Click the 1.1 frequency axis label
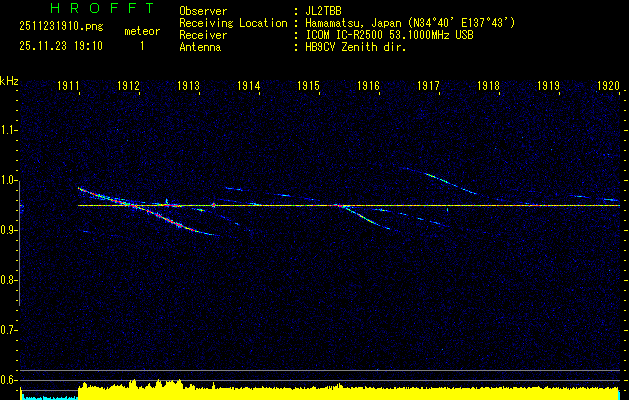The height and width of the screenshot is (400, 629). (9, 130)
